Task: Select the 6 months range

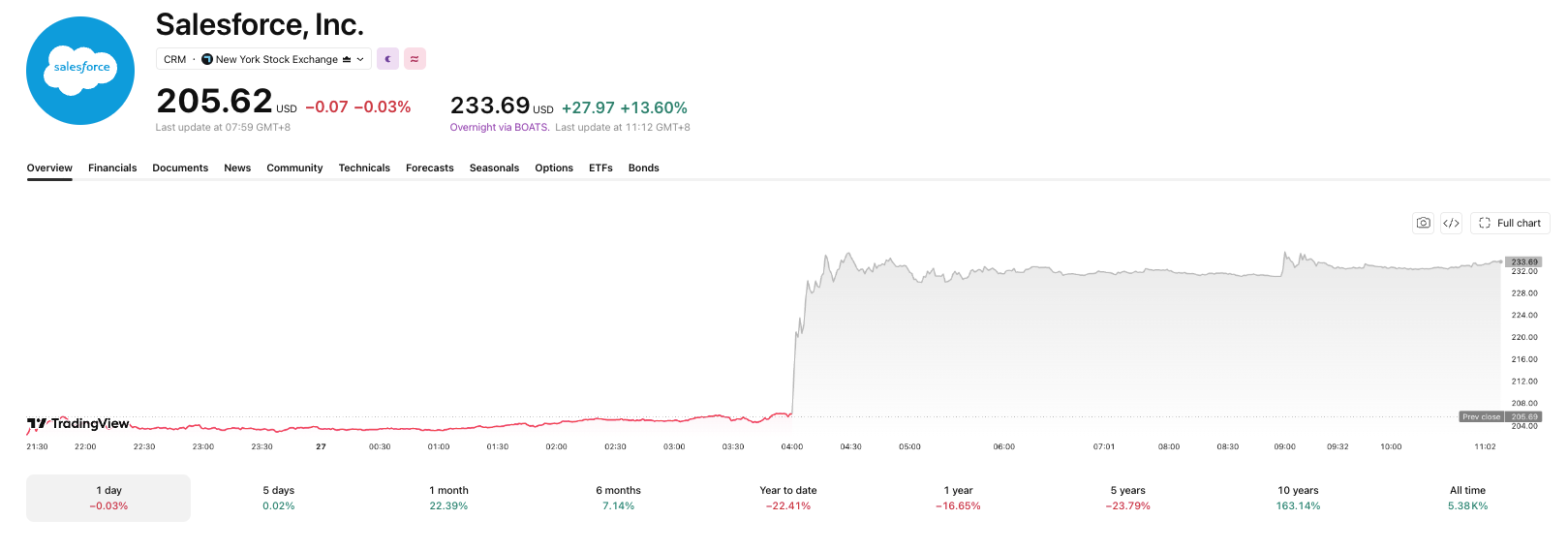Action: pos(618,498)
